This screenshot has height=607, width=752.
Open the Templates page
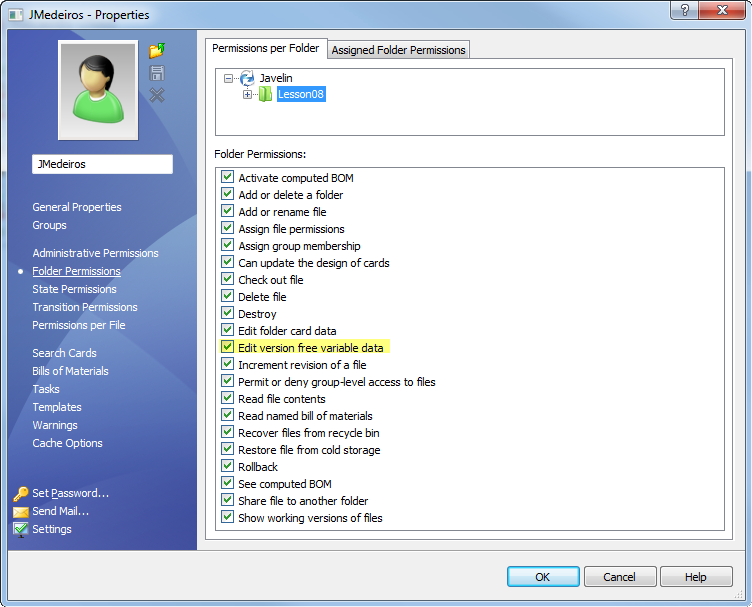tap(57, 408)
